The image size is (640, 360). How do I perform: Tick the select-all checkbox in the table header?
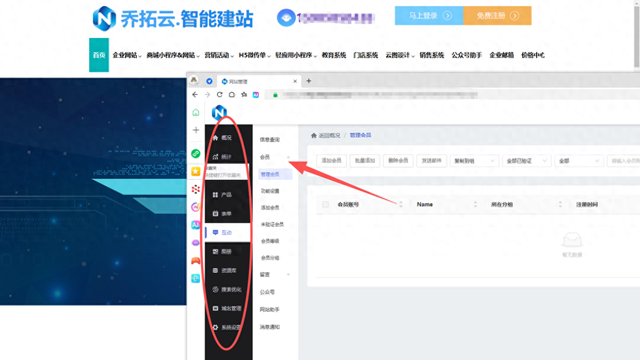point(325,204)
